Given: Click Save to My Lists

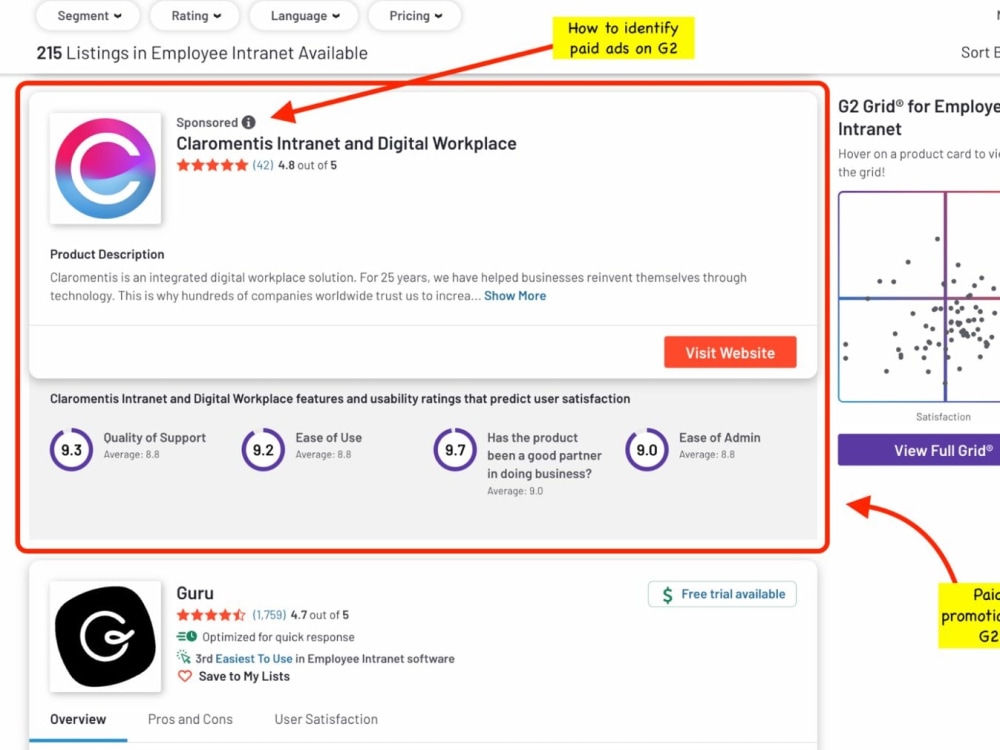Looking at the screenshot, I should pyautogui.click(x=244, y=677).
